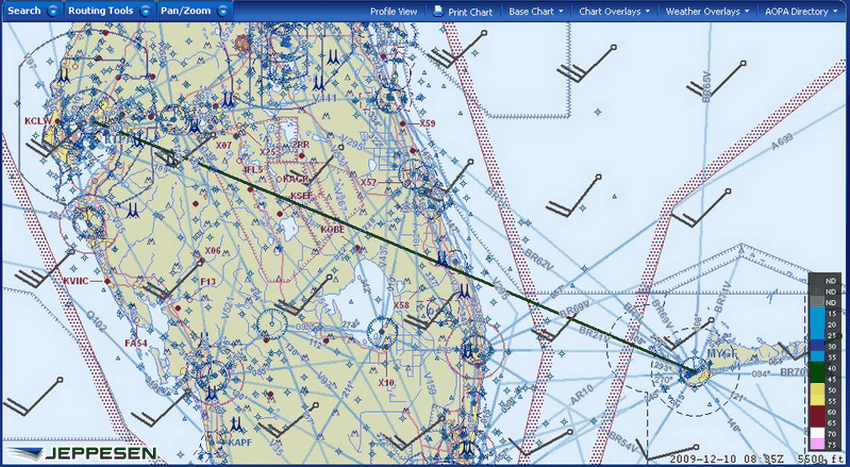Click the X58 airport label
This screenshot has width=850, height=467.
pyautogui.click(x=402, y=305)
